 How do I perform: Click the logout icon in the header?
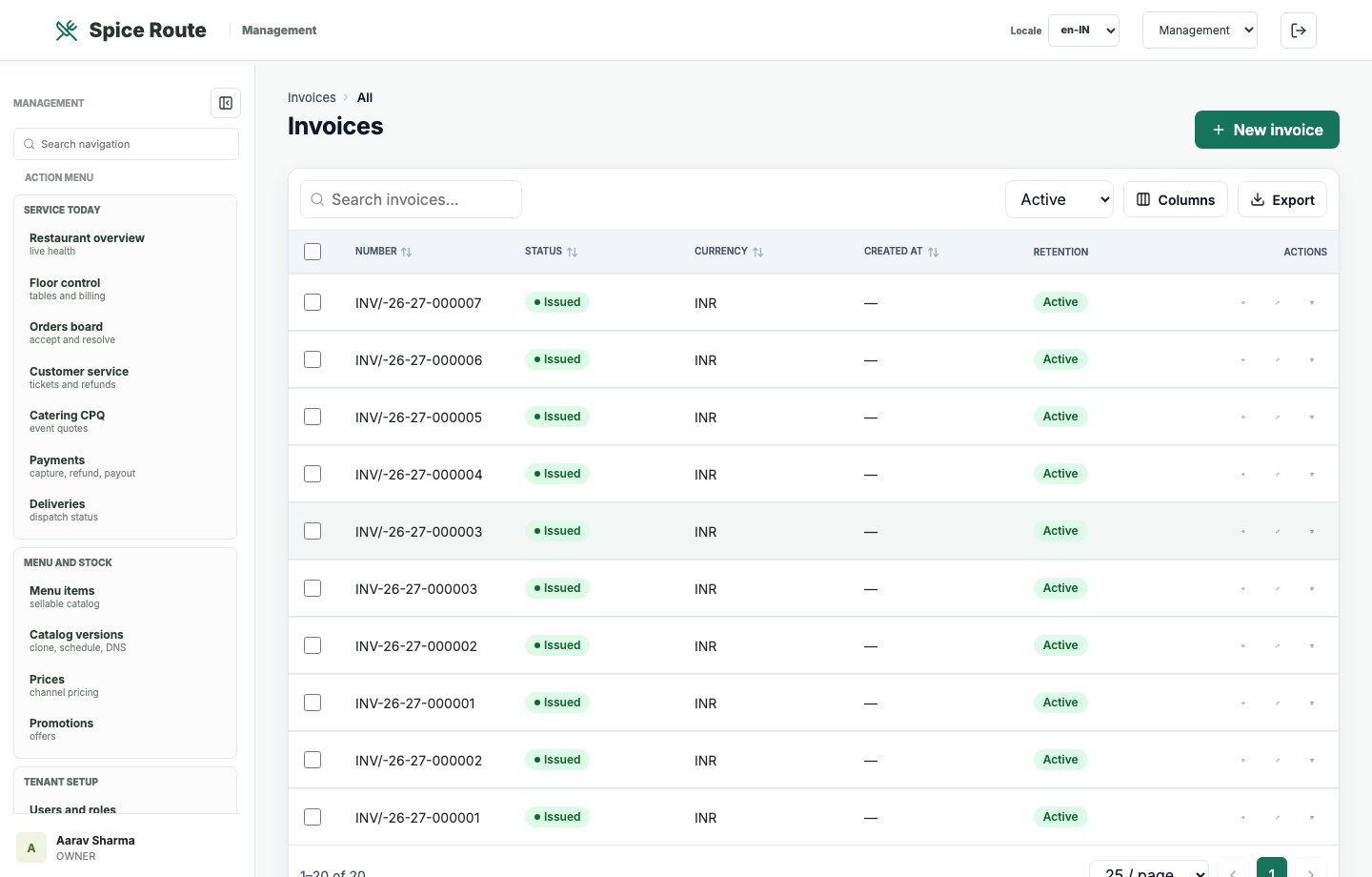(x=1299, y=31)
